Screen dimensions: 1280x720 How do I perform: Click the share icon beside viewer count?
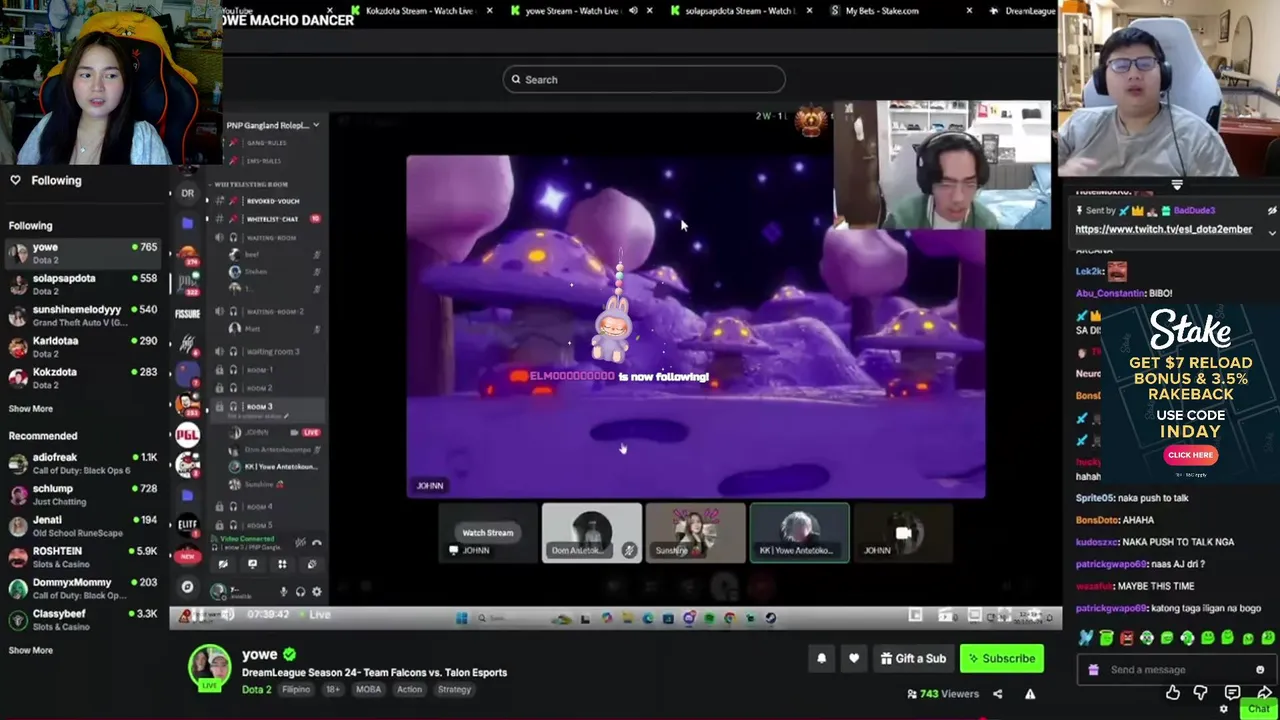click(x=997, y=694)
